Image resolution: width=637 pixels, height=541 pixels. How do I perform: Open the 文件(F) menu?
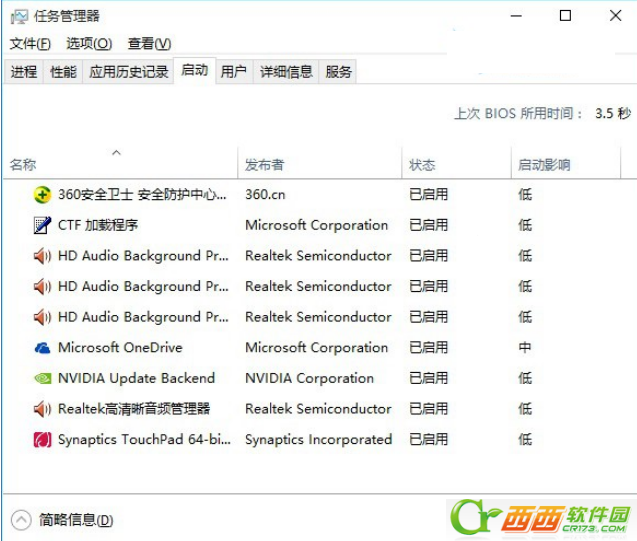(30, 43)
